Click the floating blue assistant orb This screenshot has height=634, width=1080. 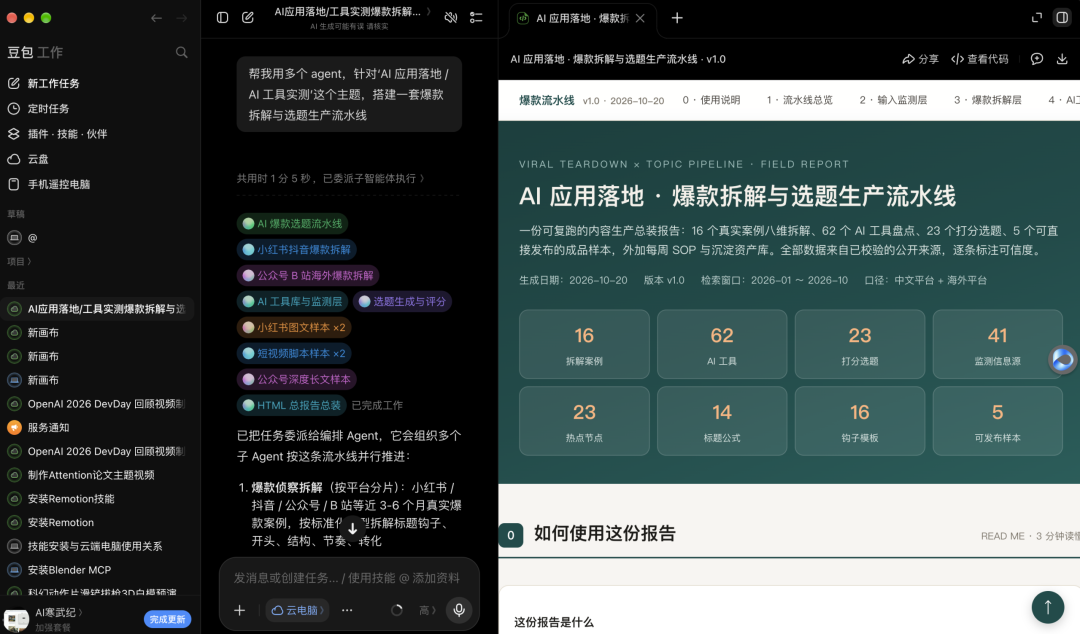point(1063,360)
